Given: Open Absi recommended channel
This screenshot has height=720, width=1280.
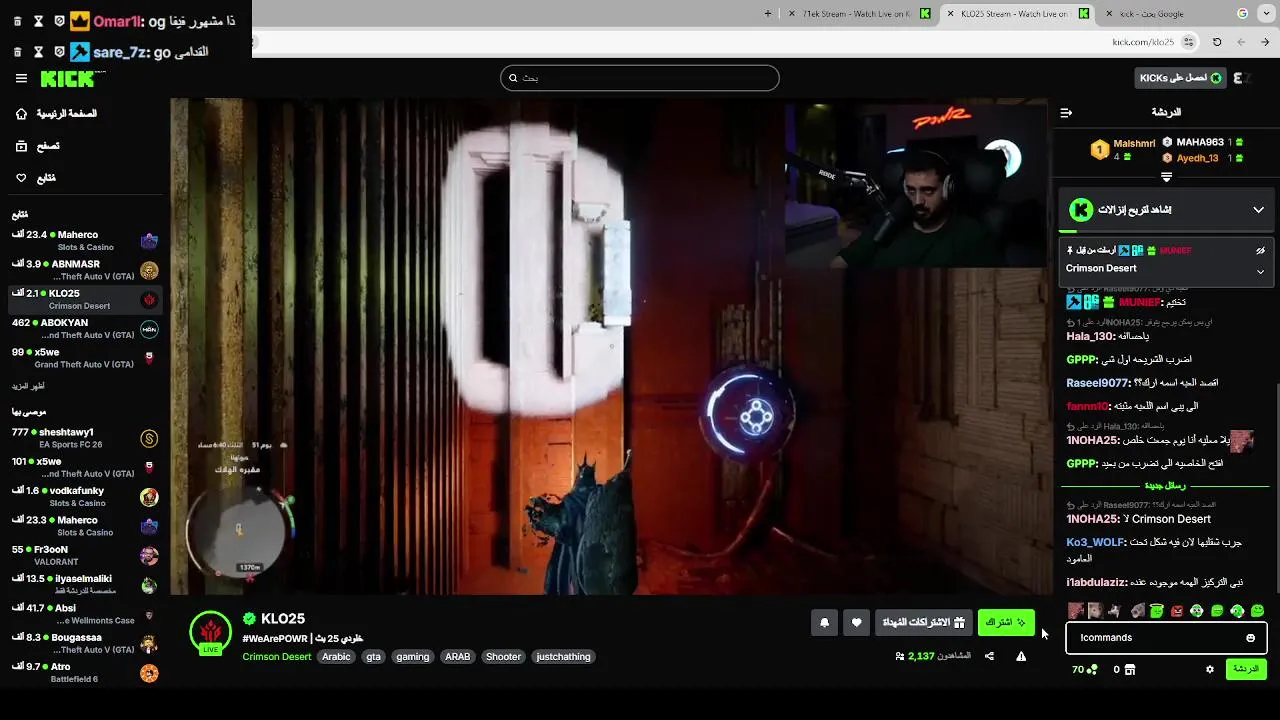Looking at the screenshot, I should click(86, 614).
